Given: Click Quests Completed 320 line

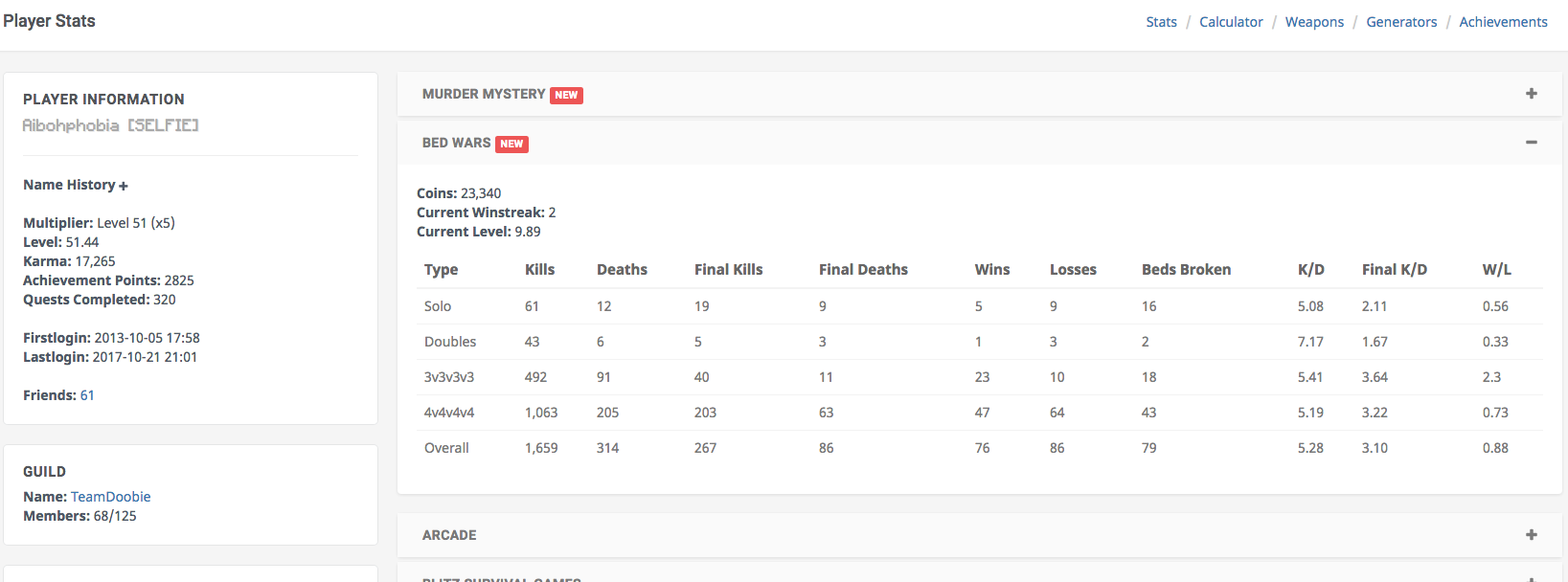Looking at the screenshot, I should tap(100, 300).
